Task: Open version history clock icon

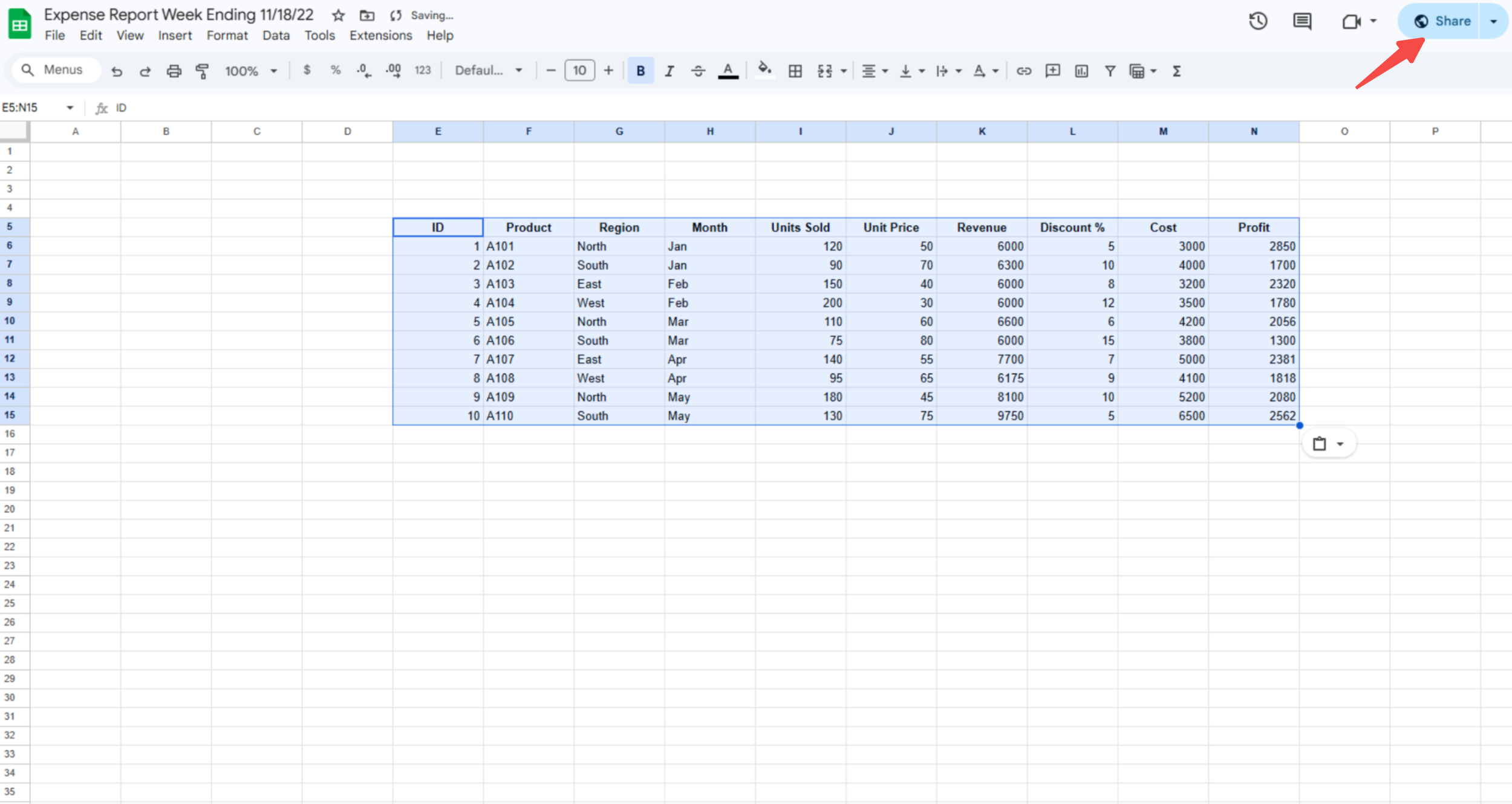Action: pyautogui.click(x=1258, y=21)
